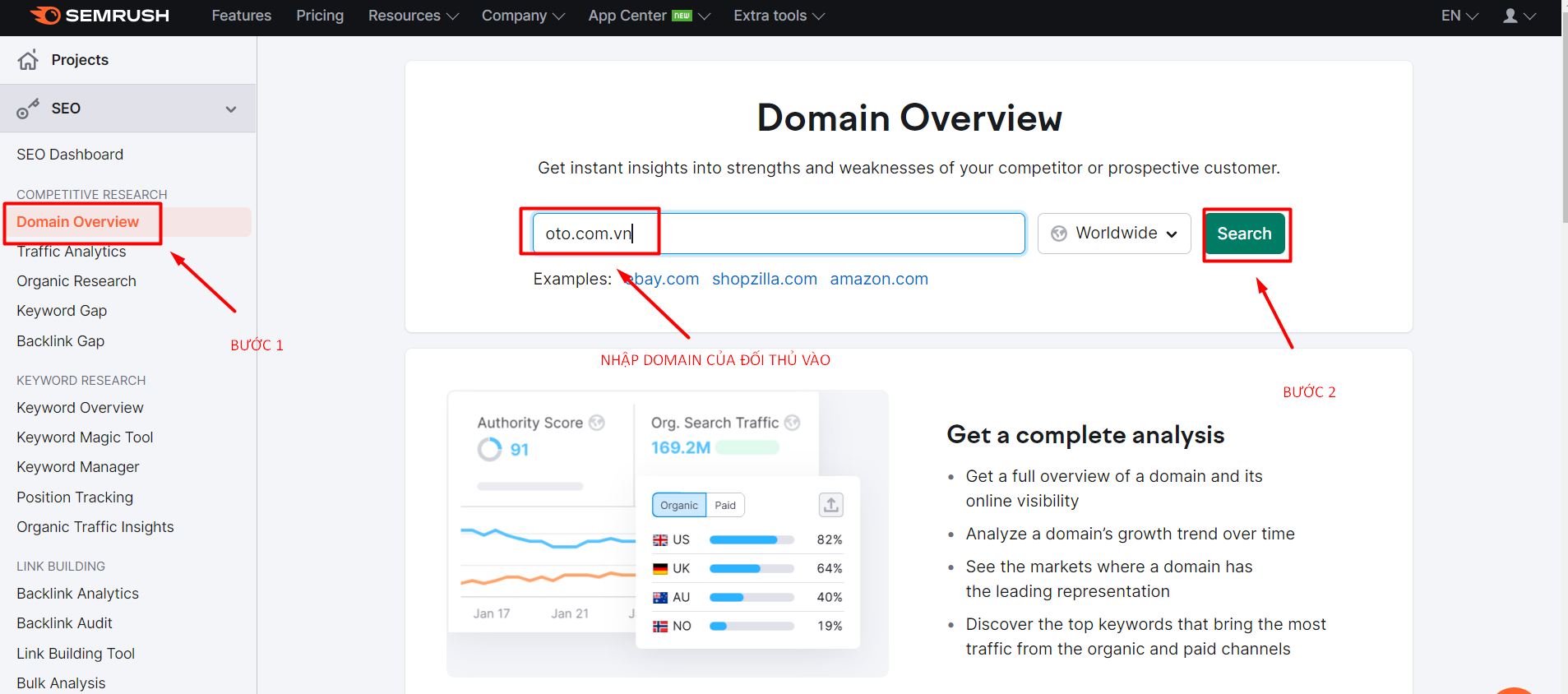Click the globe icon beside Org. Search Traffic
The width and height of the screenshot is (1568, 694).
[x=792, y=423]
